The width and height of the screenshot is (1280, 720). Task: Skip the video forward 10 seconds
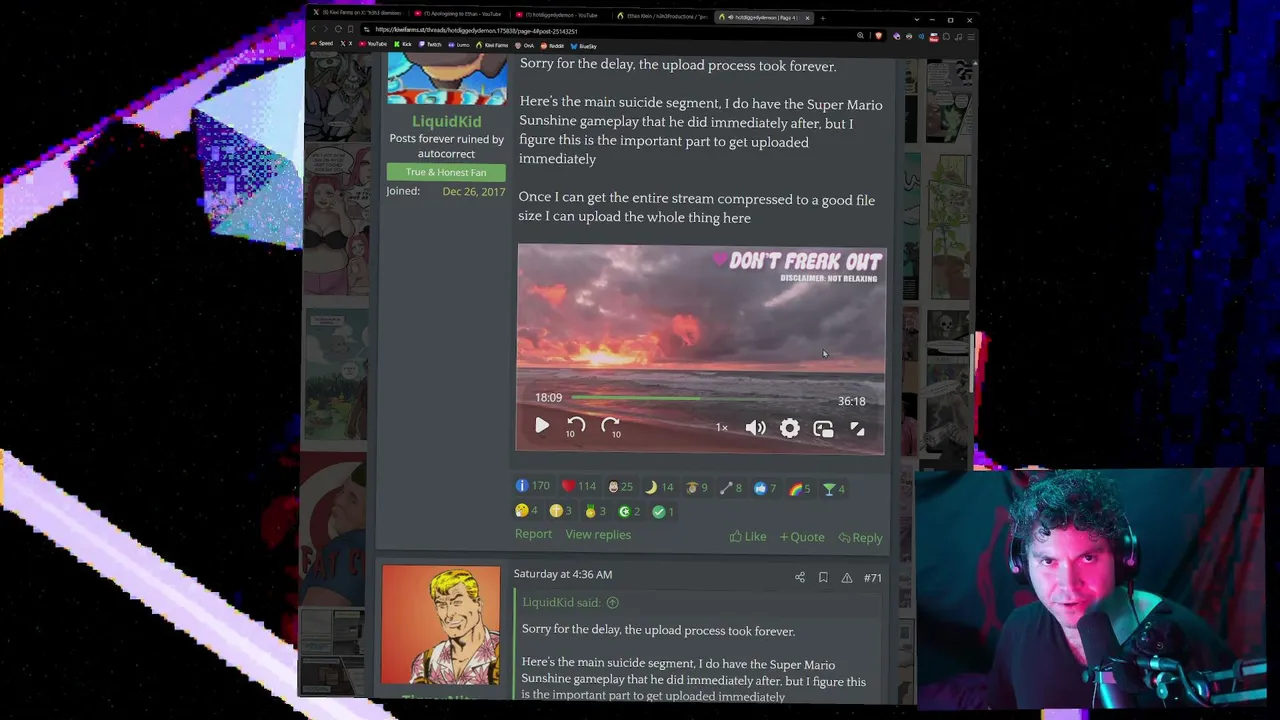tap(611, 427)
